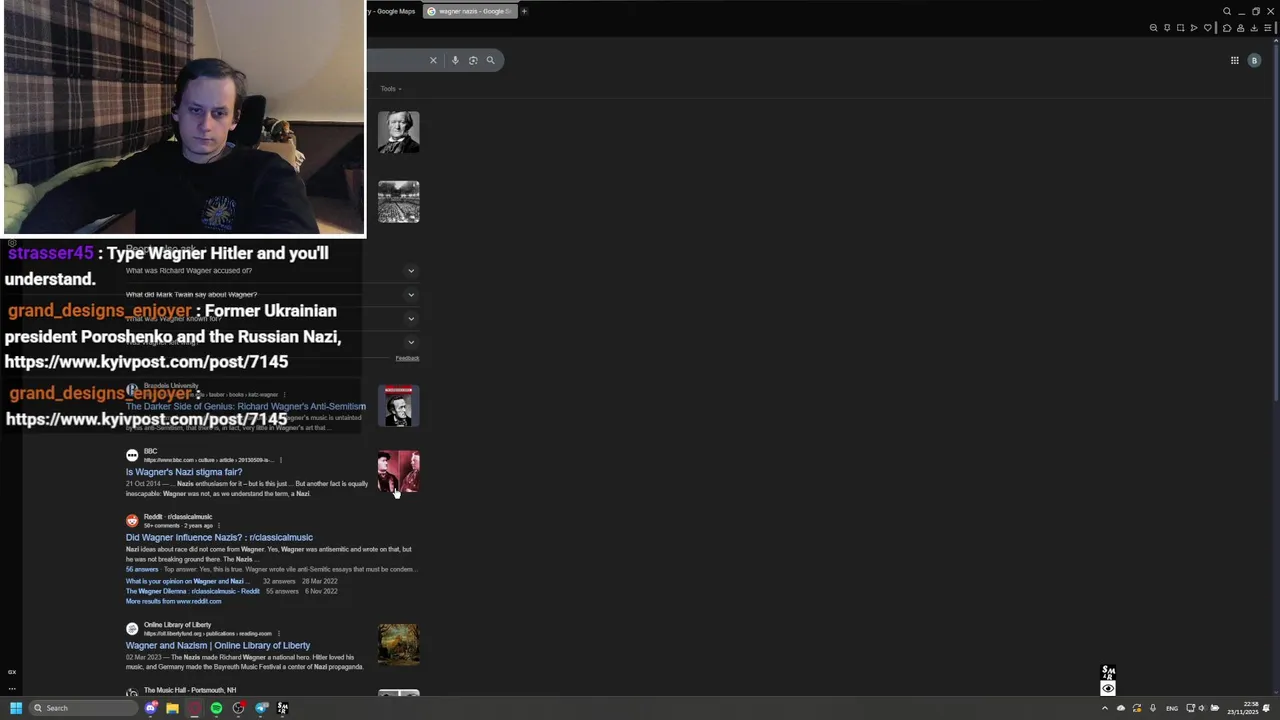Viewport: 1280px width, 720px height.
Task: Open Discord from the taskbar
Action: click(x=151, y=708)
